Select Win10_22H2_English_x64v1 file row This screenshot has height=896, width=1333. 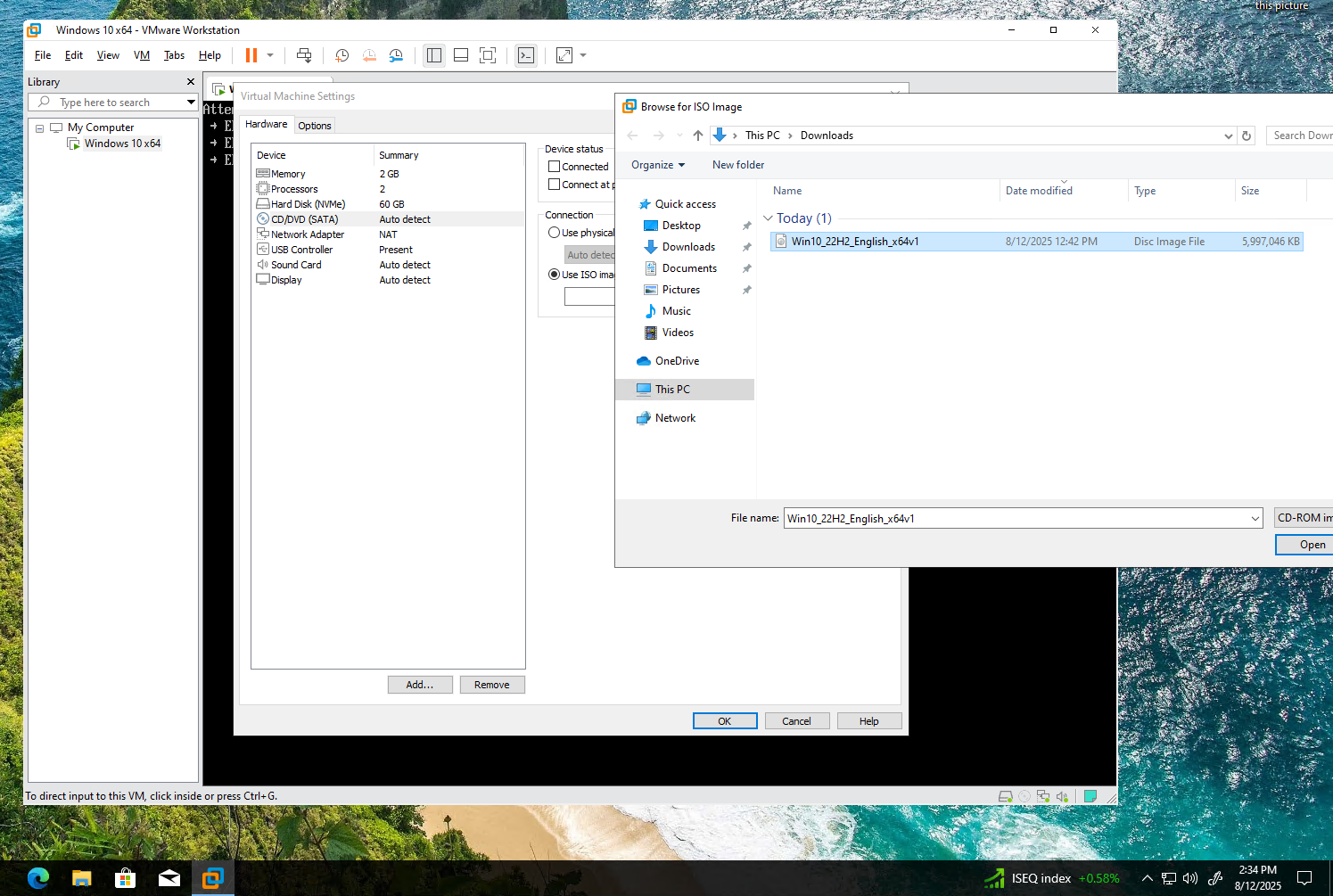coord(1037,242)
